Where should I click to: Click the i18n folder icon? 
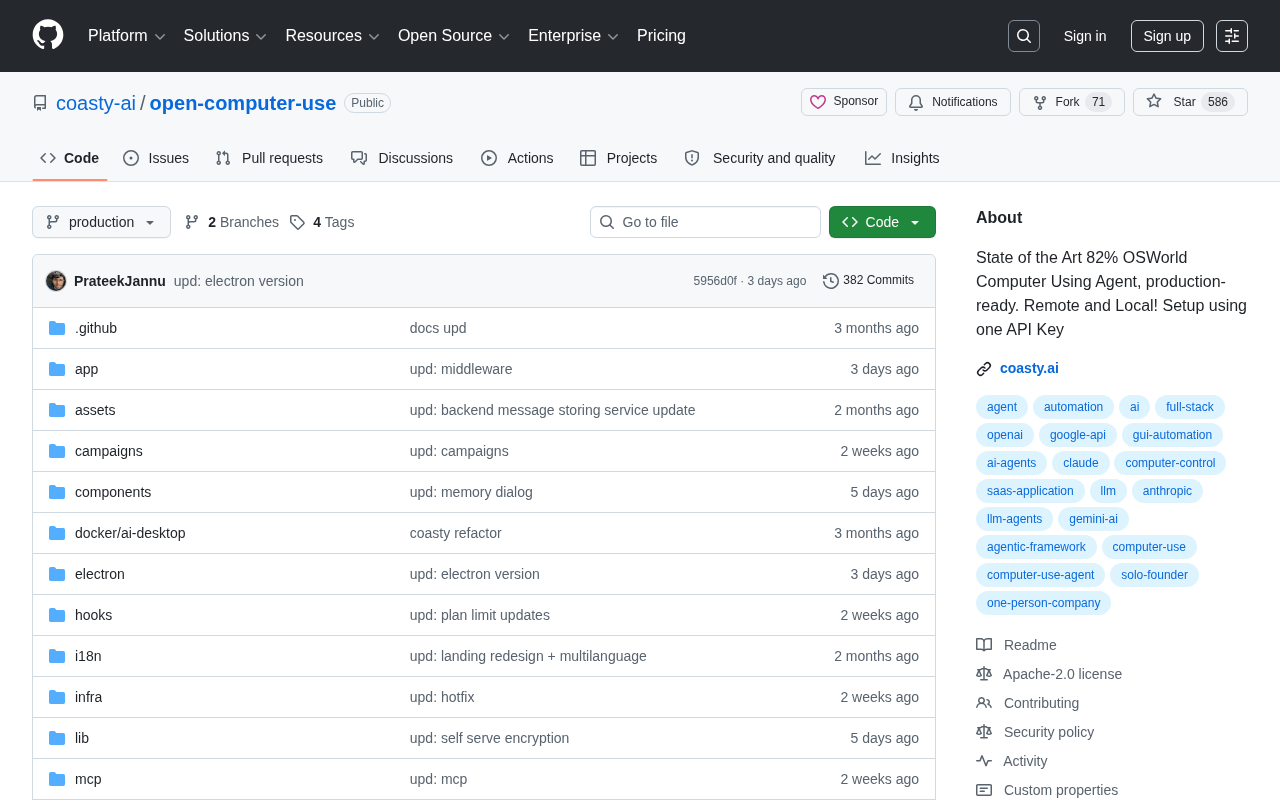(x=57, y=656)
